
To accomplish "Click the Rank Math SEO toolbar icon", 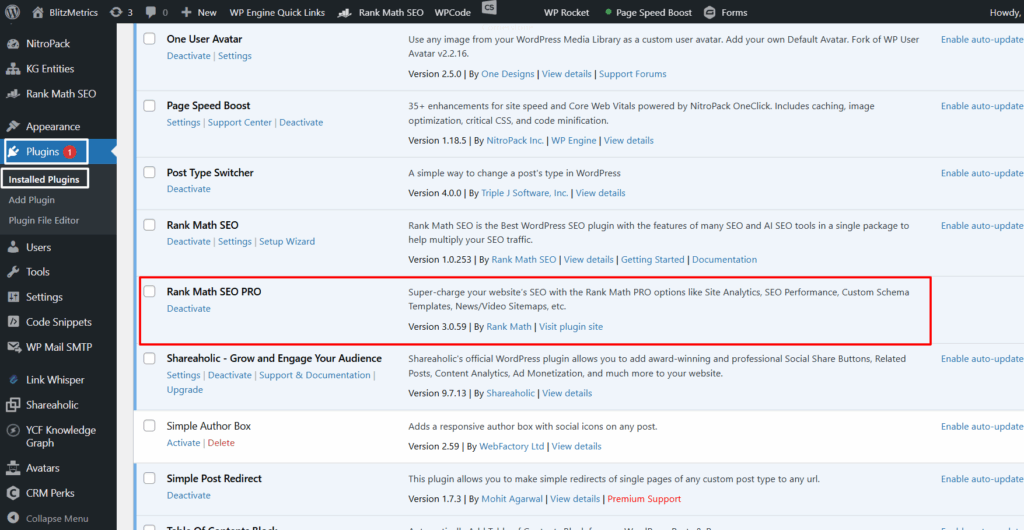I will (346, 12).
